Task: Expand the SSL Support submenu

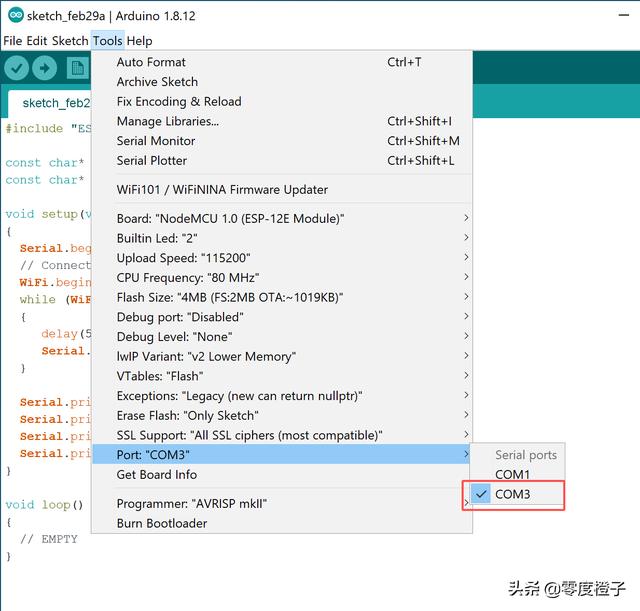Action: pos(282,435)
